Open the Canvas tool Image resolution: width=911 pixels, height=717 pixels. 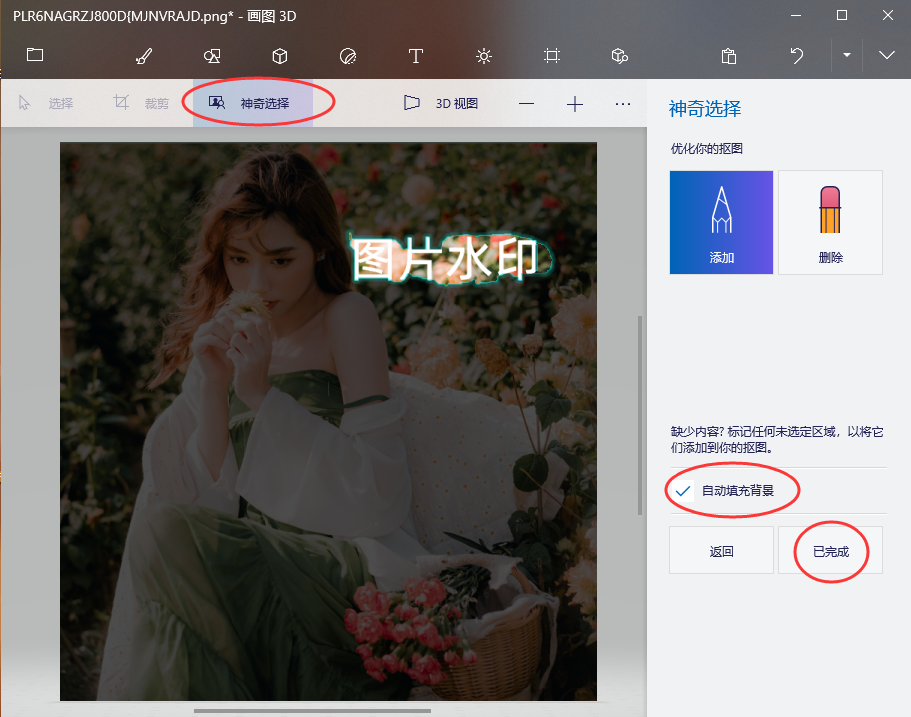point(551,56)
